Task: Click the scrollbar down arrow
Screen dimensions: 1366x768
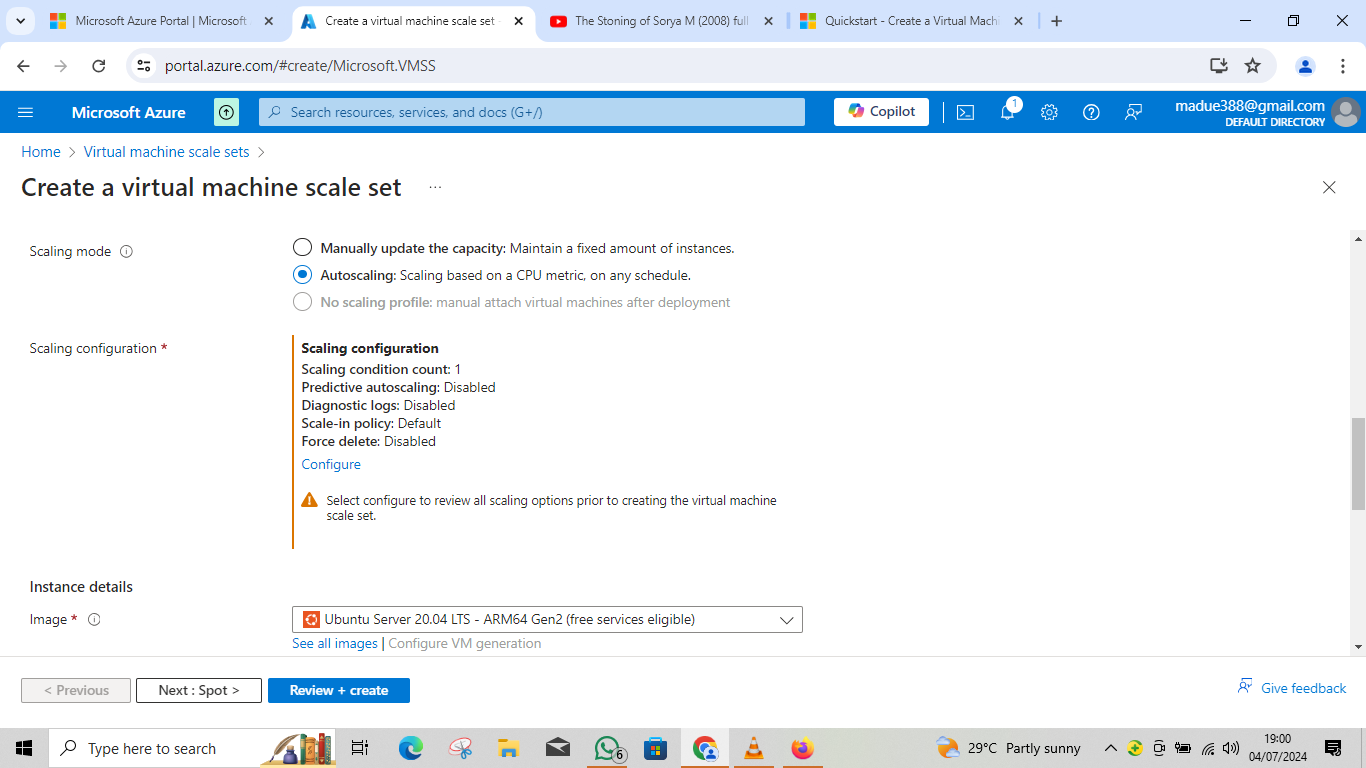Action: [x=1358, y=647]
